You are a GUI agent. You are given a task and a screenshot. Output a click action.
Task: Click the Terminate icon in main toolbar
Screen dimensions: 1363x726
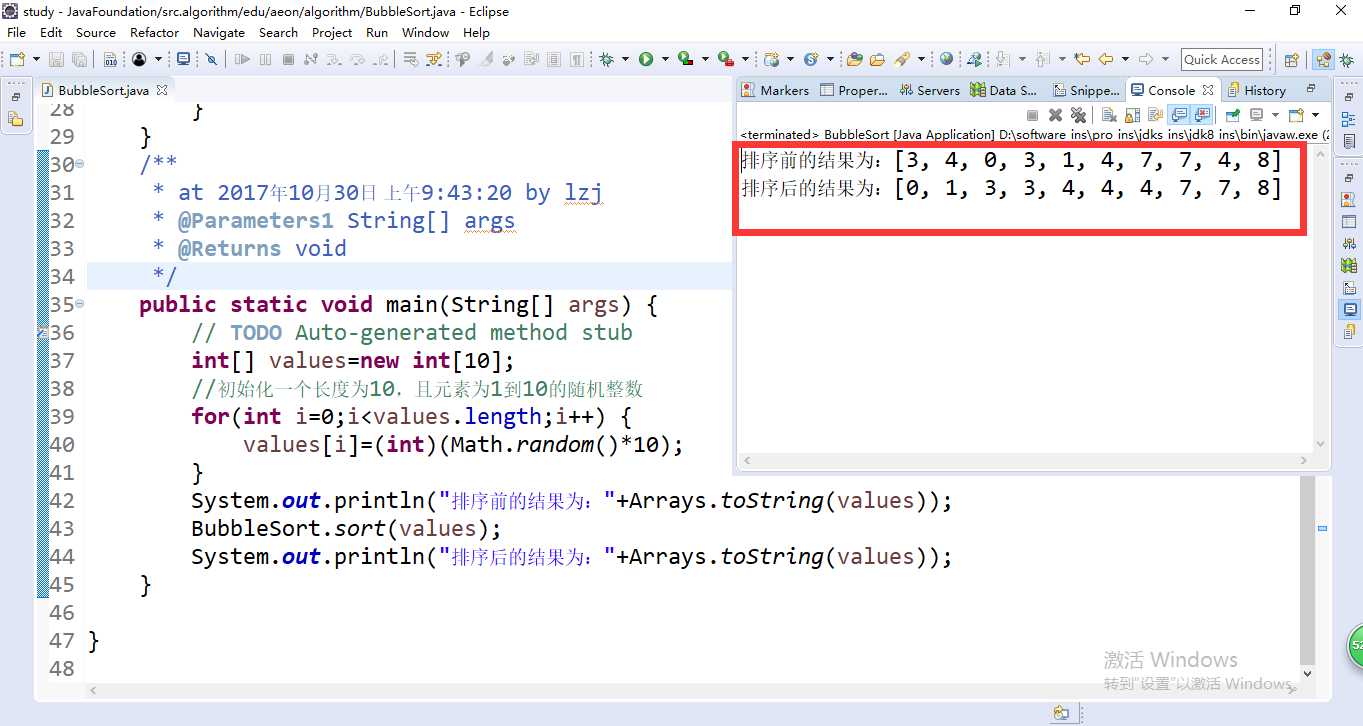pyautogui.click(x=288, y=60)
